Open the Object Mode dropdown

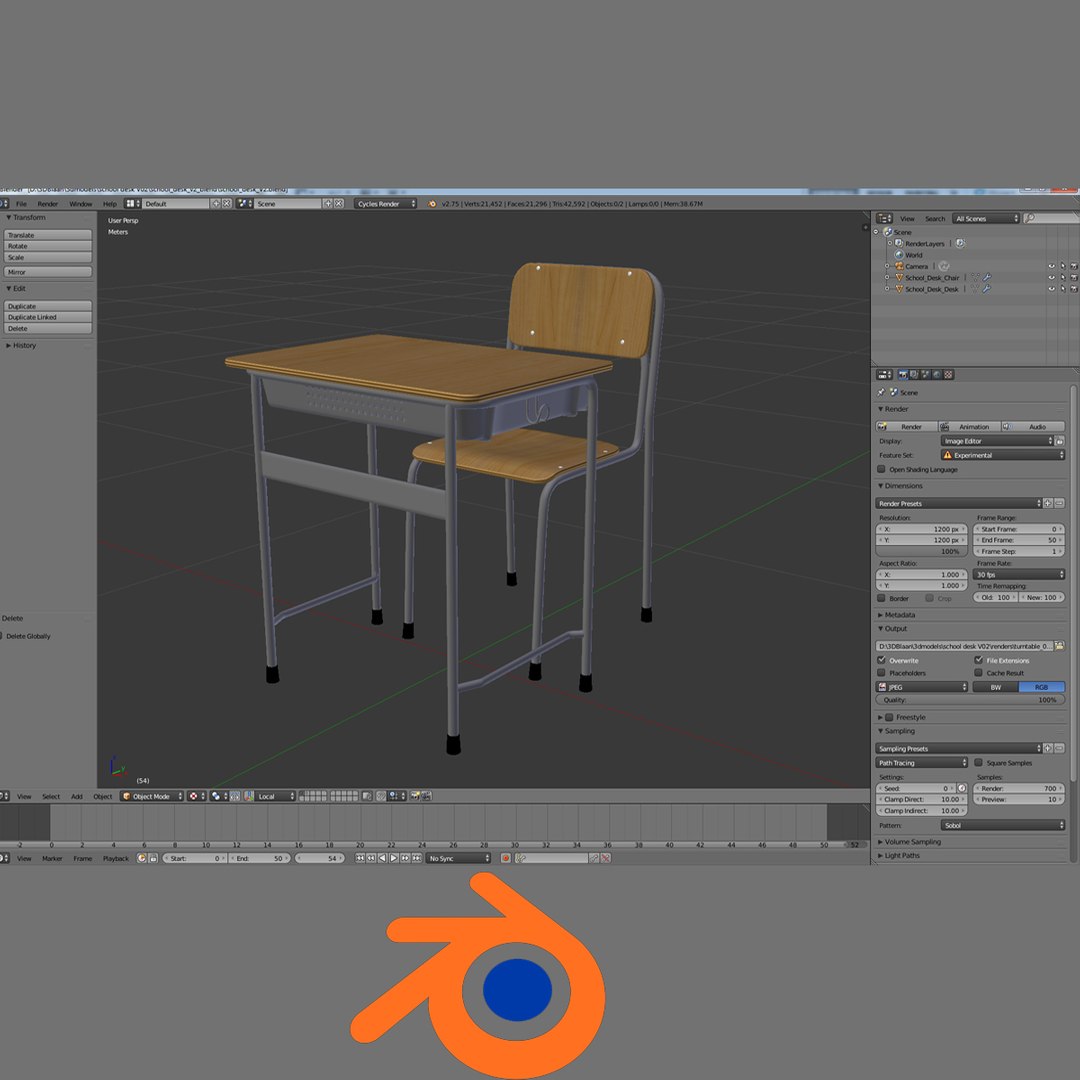(x=152, y=796)
